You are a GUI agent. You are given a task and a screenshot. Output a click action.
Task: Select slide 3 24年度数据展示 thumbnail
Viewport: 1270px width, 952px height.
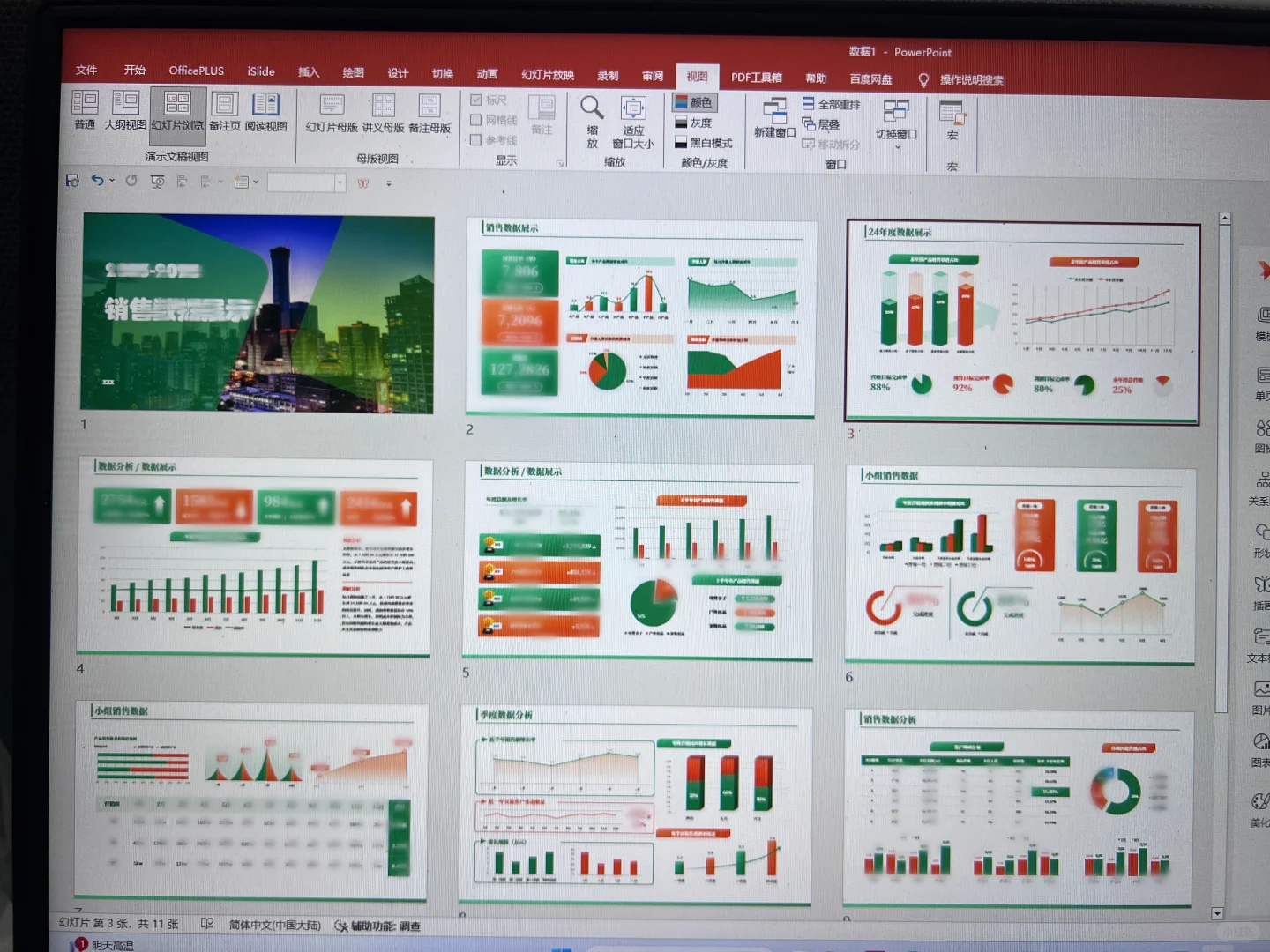pyautogui.click(x=1022, y=323)
